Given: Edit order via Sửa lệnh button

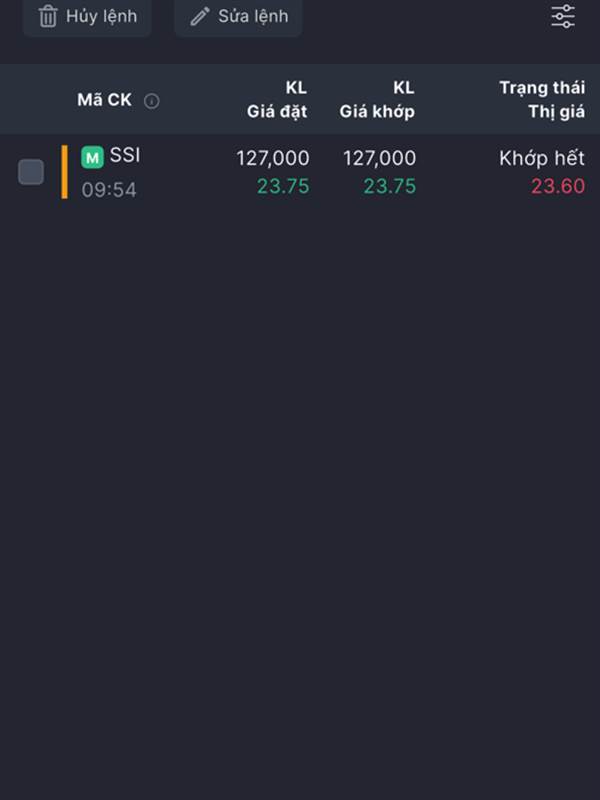Looking at the screenshot, I should click(238, 16).
